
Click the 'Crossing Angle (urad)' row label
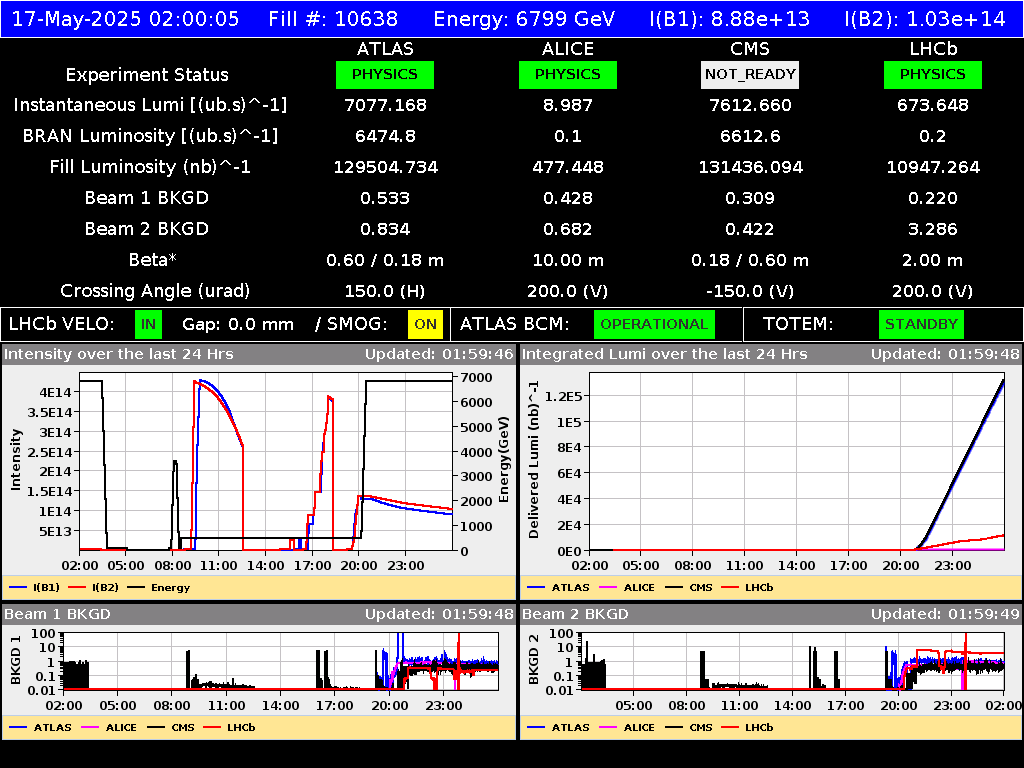[x=155, y=291]
